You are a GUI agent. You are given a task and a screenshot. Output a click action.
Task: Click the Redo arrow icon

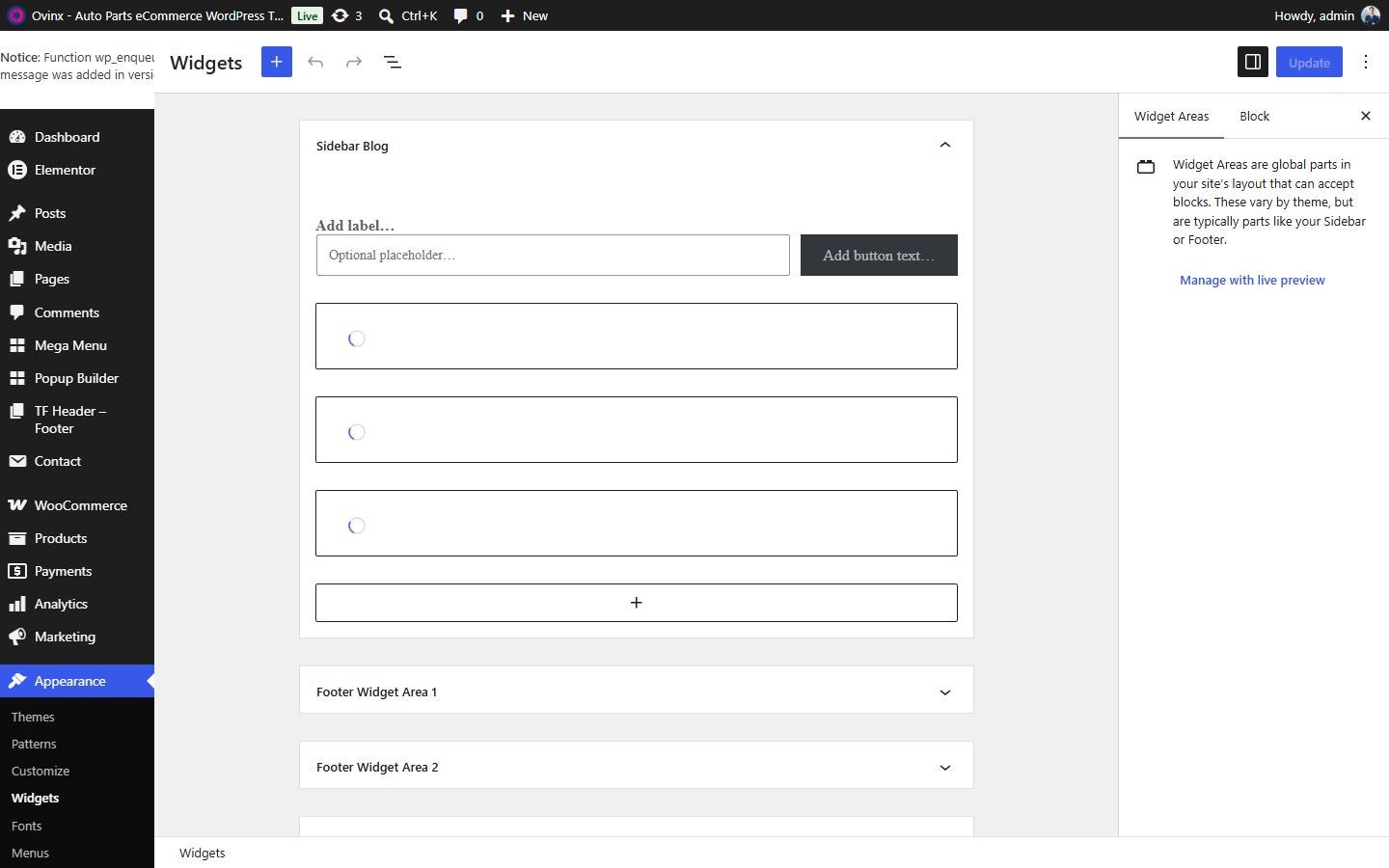tap(354, 62)
